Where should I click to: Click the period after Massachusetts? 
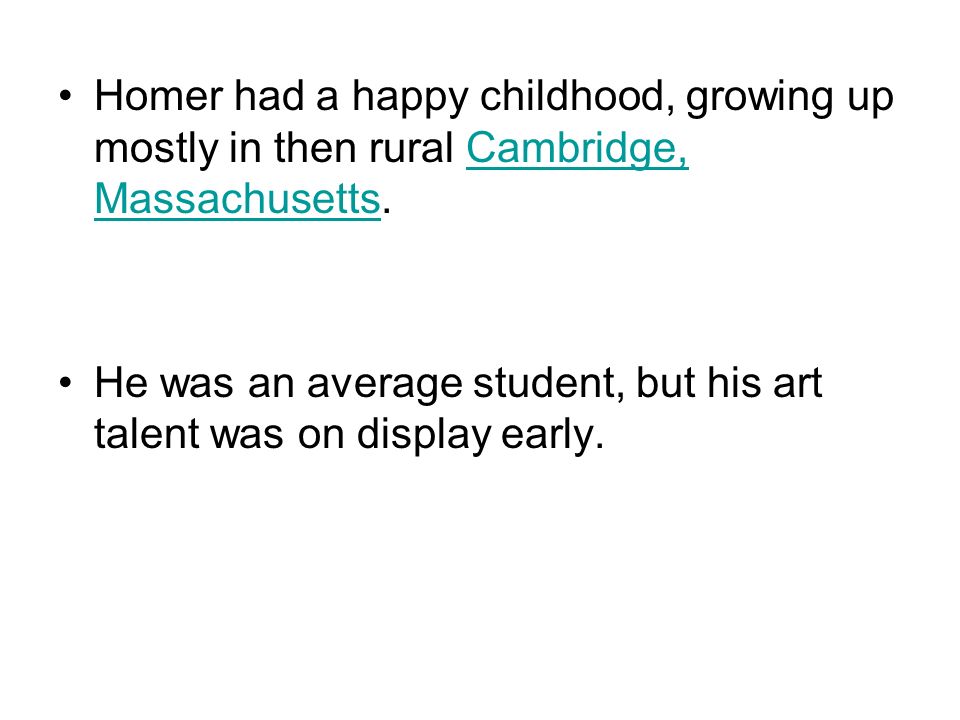coord(386,211)
